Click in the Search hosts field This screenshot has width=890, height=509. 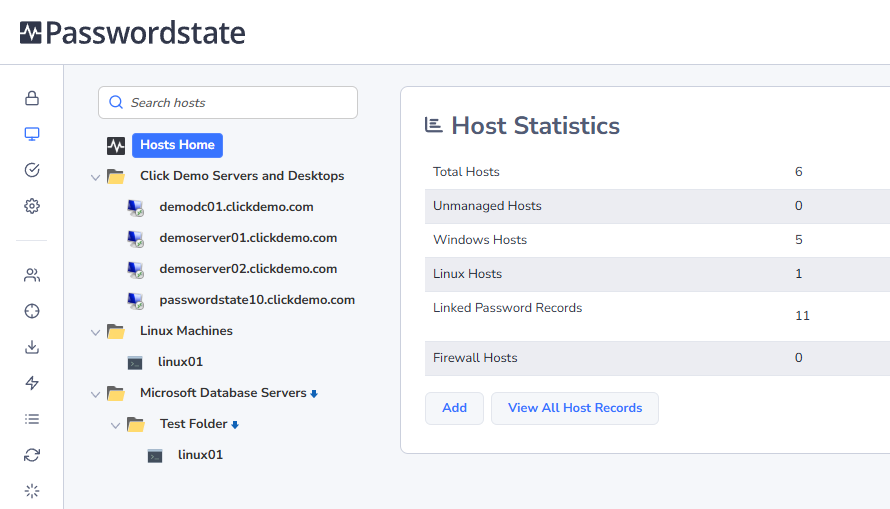pyautogui.click(x=228, y=102)
